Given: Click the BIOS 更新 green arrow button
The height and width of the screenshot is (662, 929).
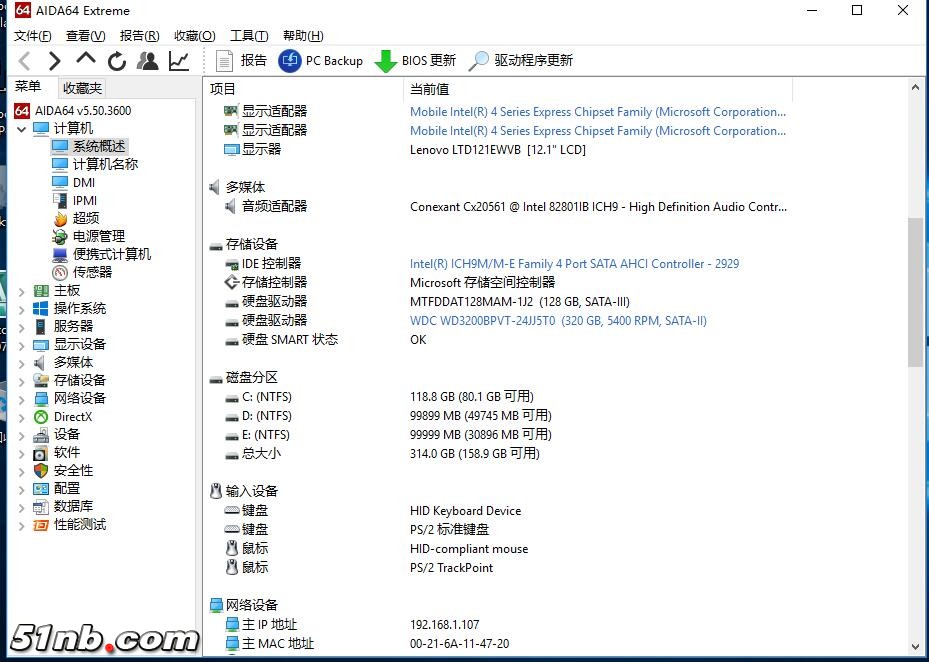Looking at the screenshot, I should [x=415, y=61].
